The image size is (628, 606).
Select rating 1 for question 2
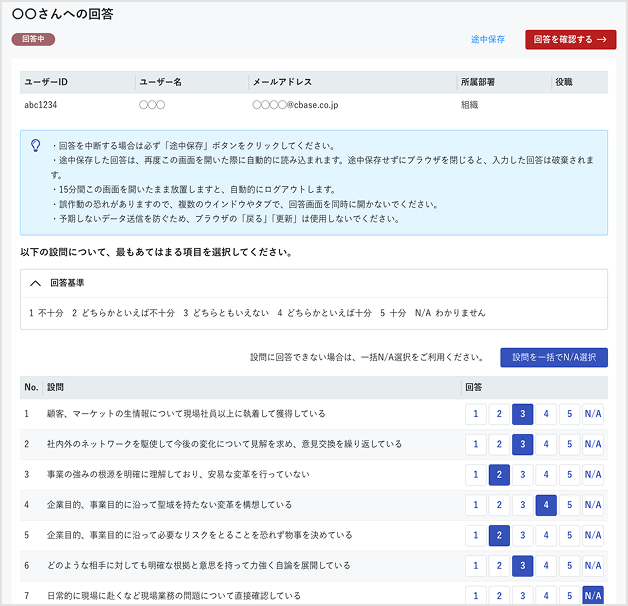475,444
